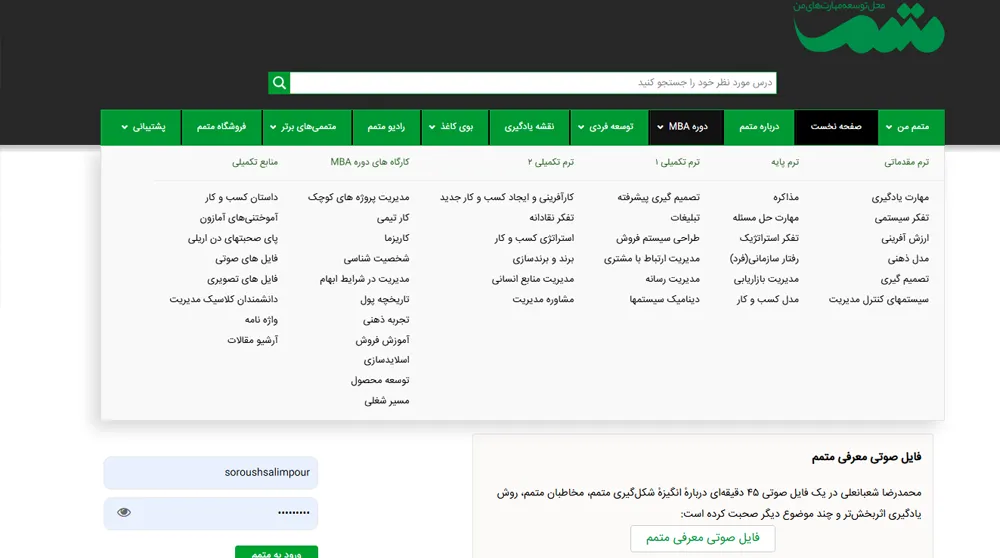Viewport: 1000px width, 558px height.
Task: Open the مهارت حل مسئله link
Action: (x=766, y=218)
